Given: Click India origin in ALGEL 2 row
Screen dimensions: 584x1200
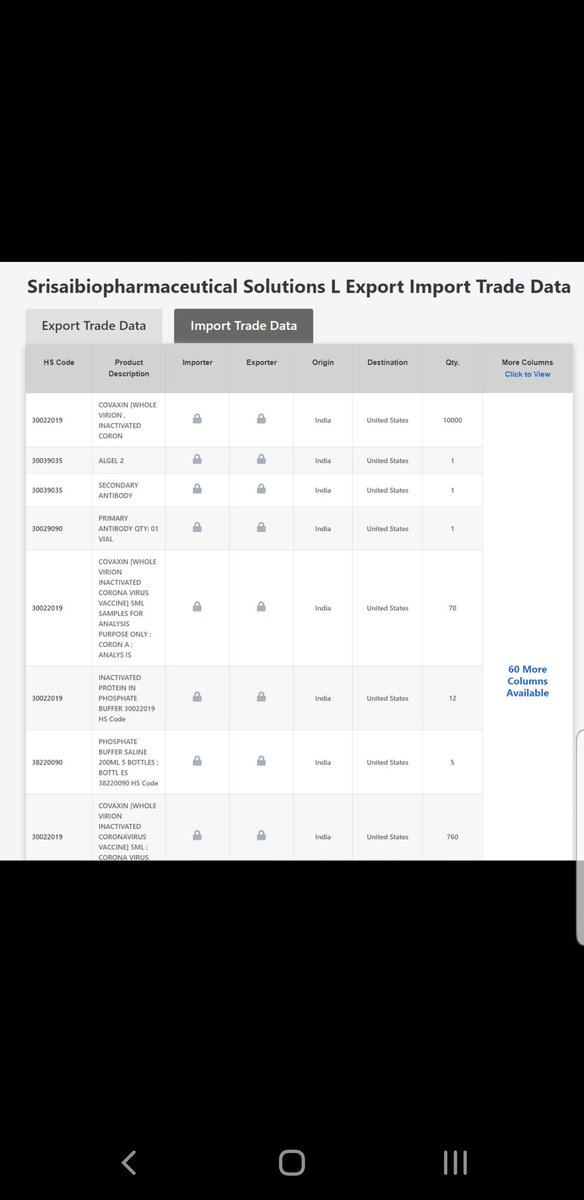Looking at the screenshot, I should coord(323,460).
